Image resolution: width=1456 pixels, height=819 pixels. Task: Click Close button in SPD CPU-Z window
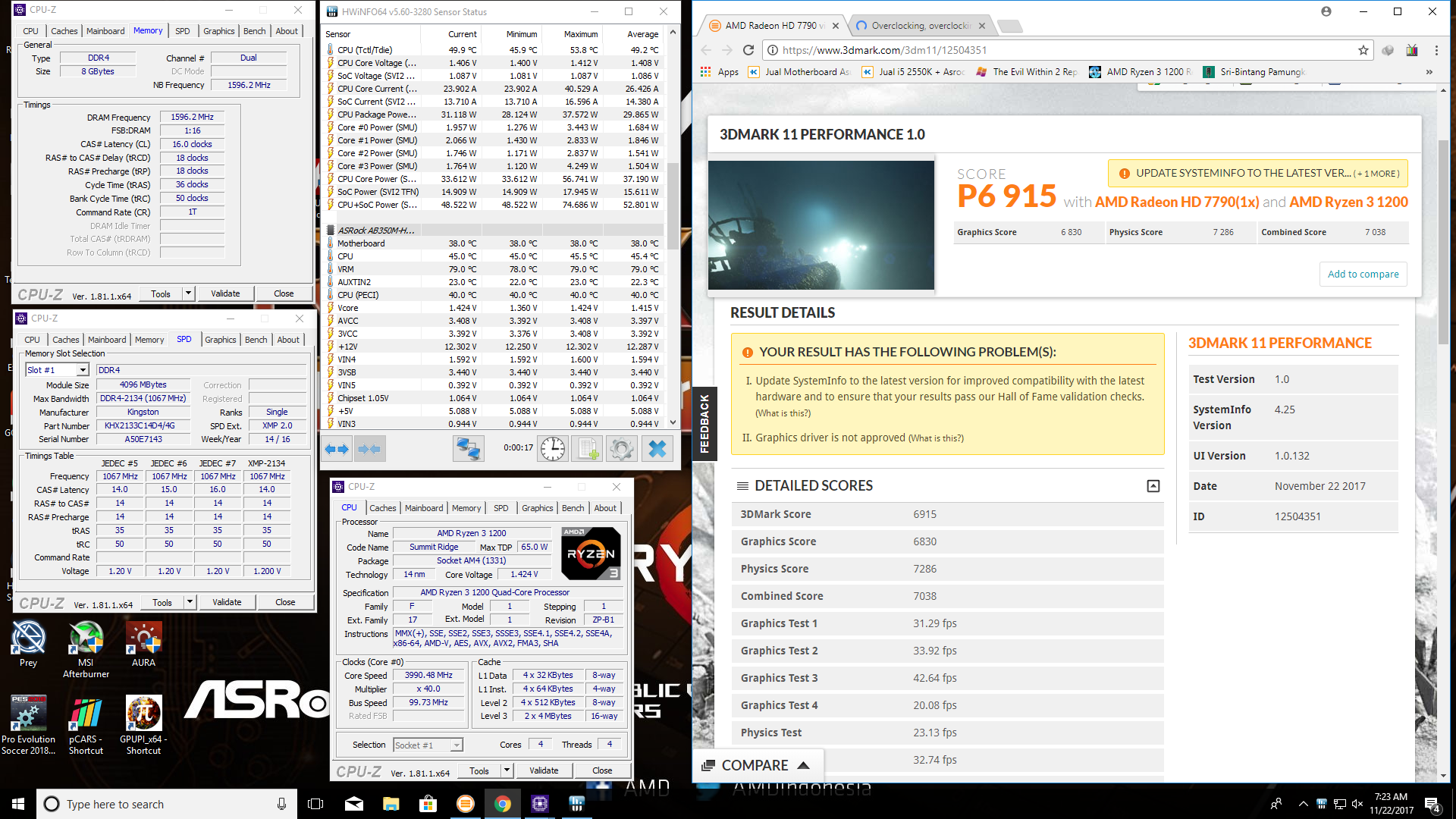[x=285, y=602]
